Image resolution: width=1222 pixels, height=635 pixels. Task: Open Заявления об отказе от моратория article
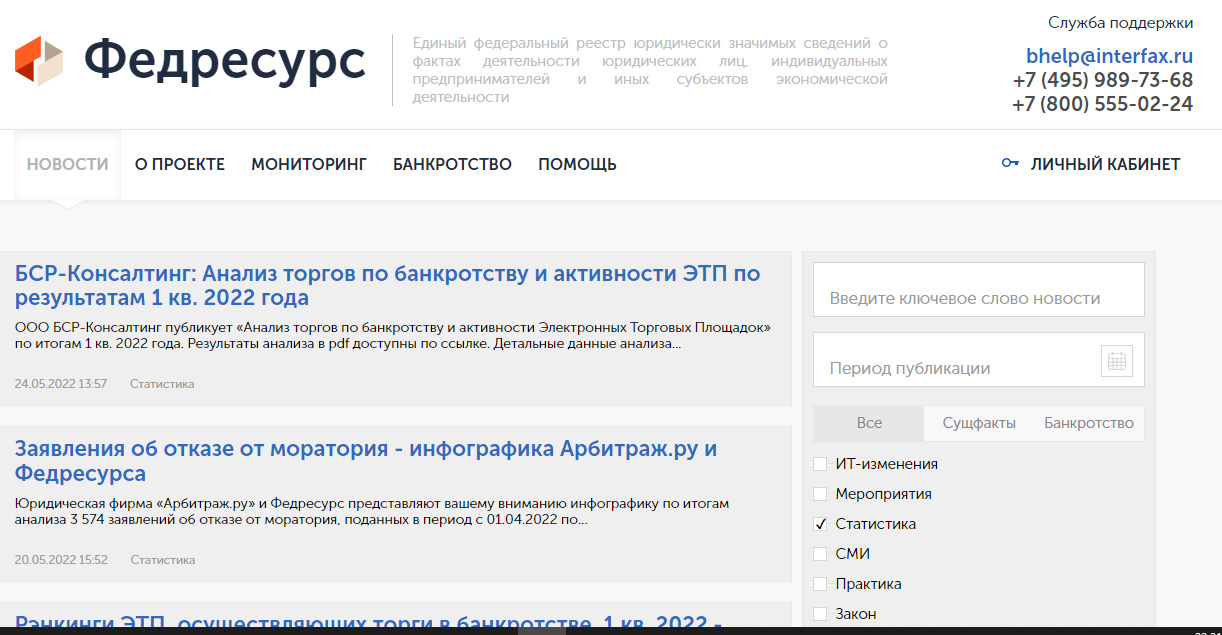tap(366, 461)
